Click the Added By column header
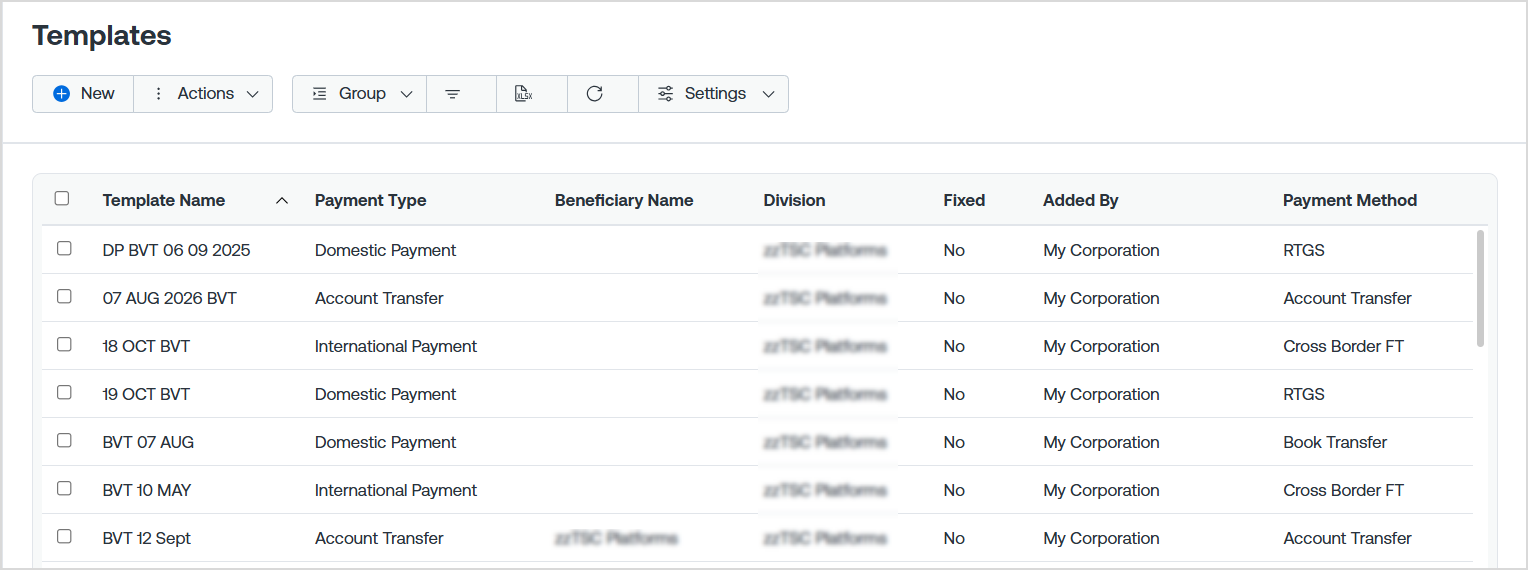Viewport: 1528px width, 570px height. tap(1080, 201)
